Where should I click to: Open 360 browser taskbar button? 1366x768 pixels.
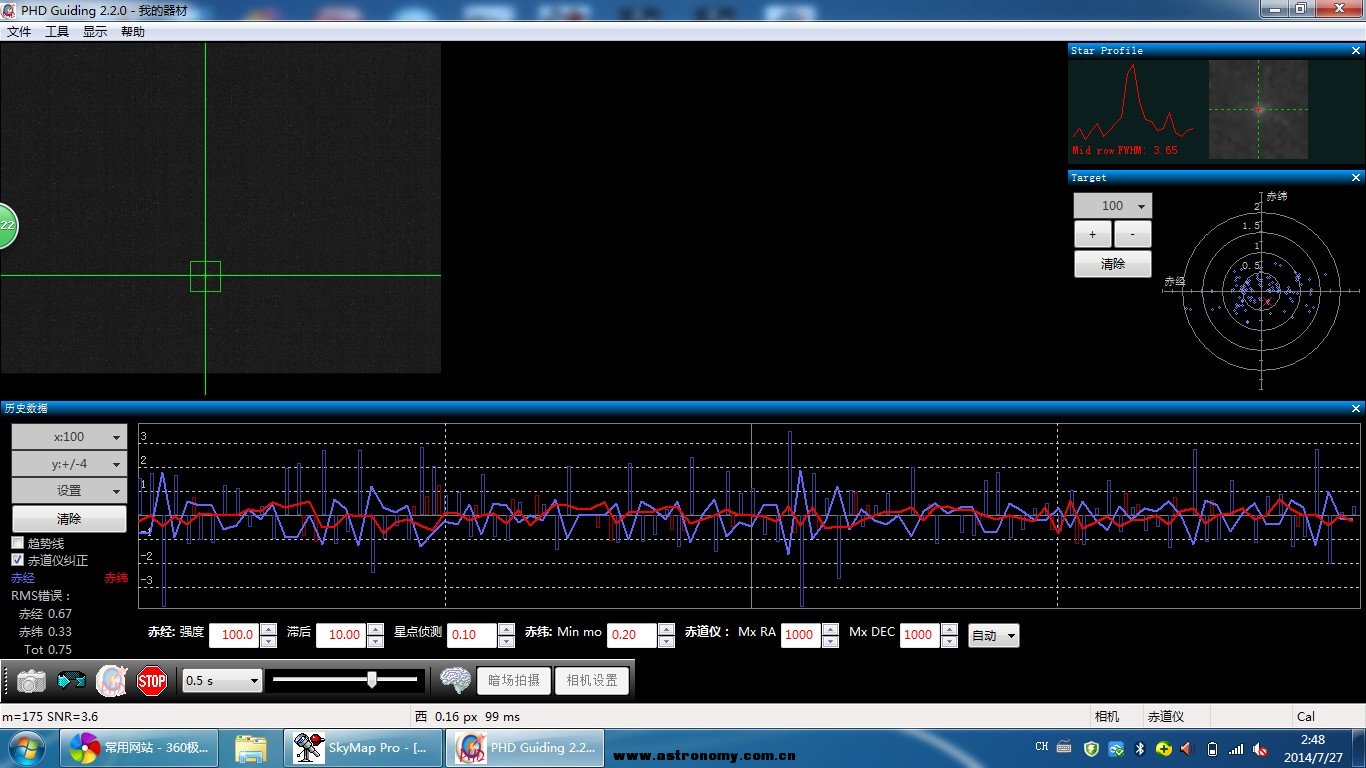(x=139, y=748)
